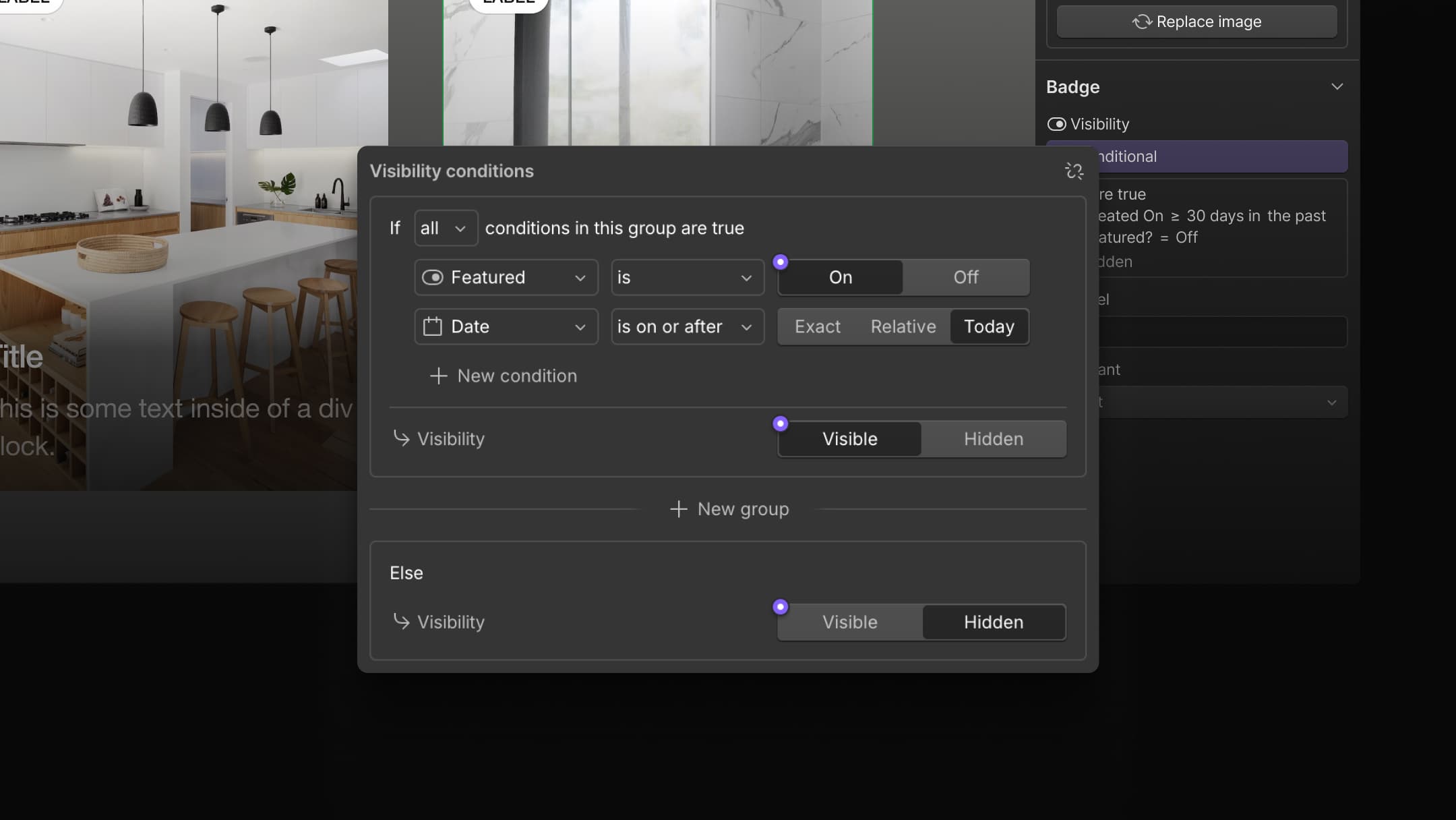This screenshot has width=1456, height=820.
Task: Click the unlink icon in Visibility conditions header
Action: point(1074,171)
